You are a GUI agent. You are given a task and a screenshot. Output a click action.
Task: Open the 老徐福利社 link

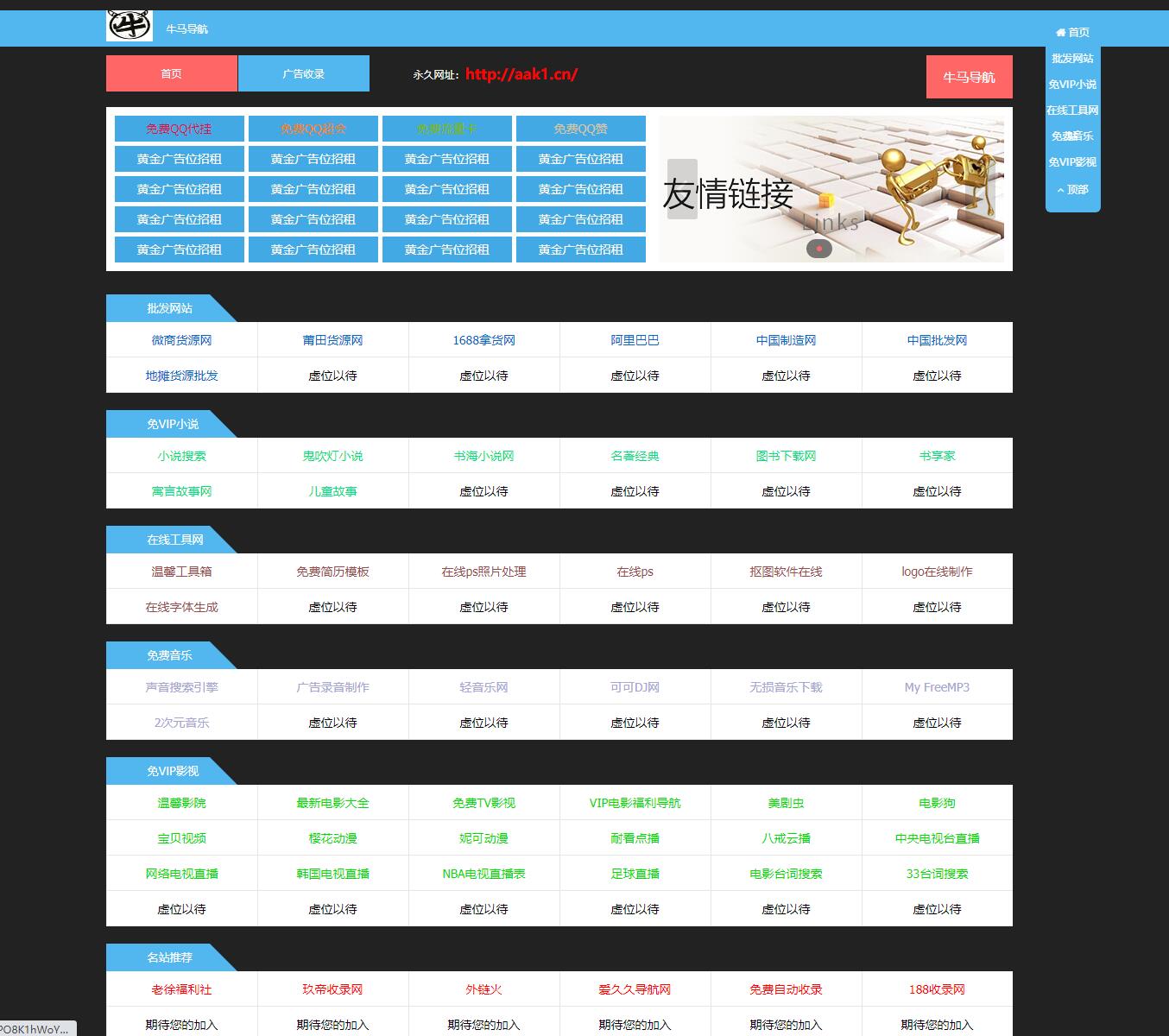point(181,989)
